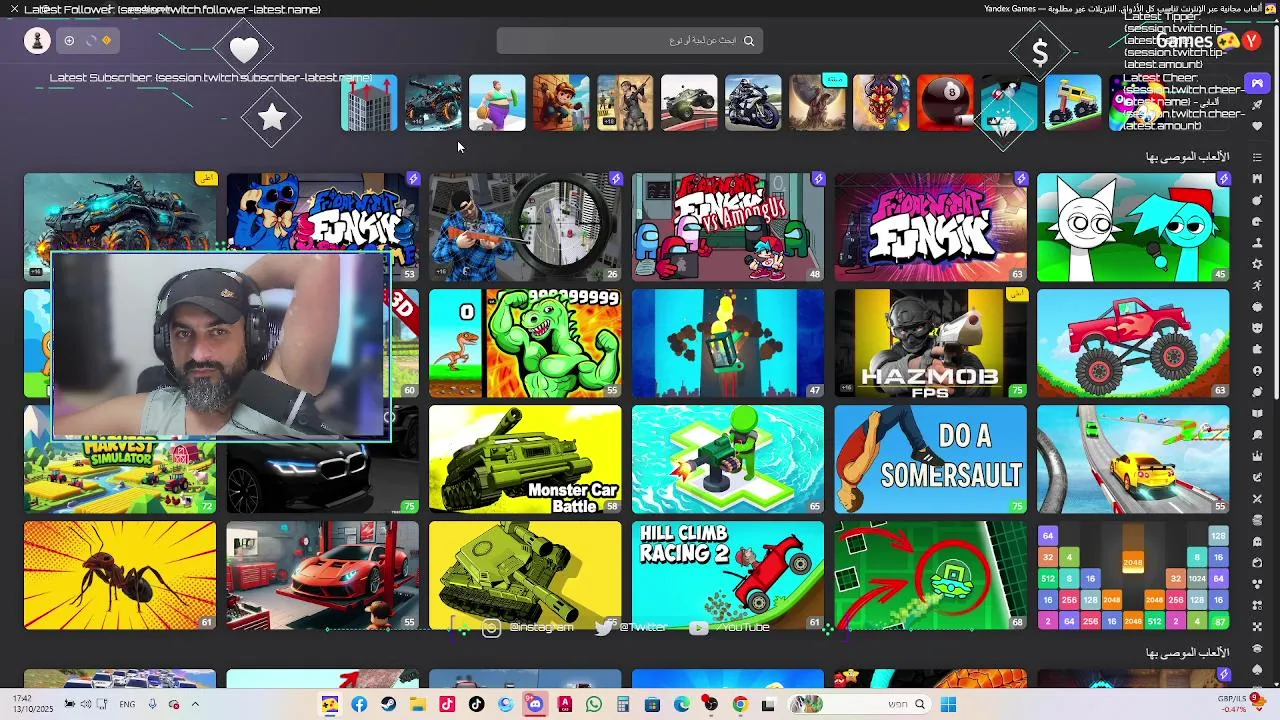Click the red Yandex Y profile avatar
Image resolution: width=1280 pixels, height=720 pixels.
pos(1252,41)
